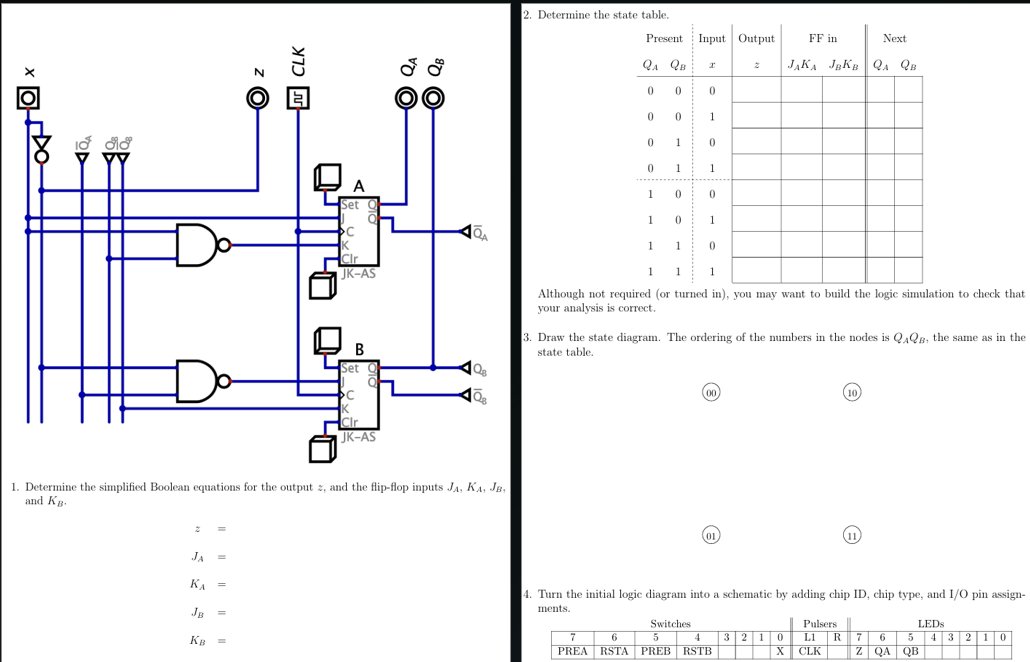Click the inverter below switch X
Viewport: 1030px width, 662px height.
tap(40, 146)
